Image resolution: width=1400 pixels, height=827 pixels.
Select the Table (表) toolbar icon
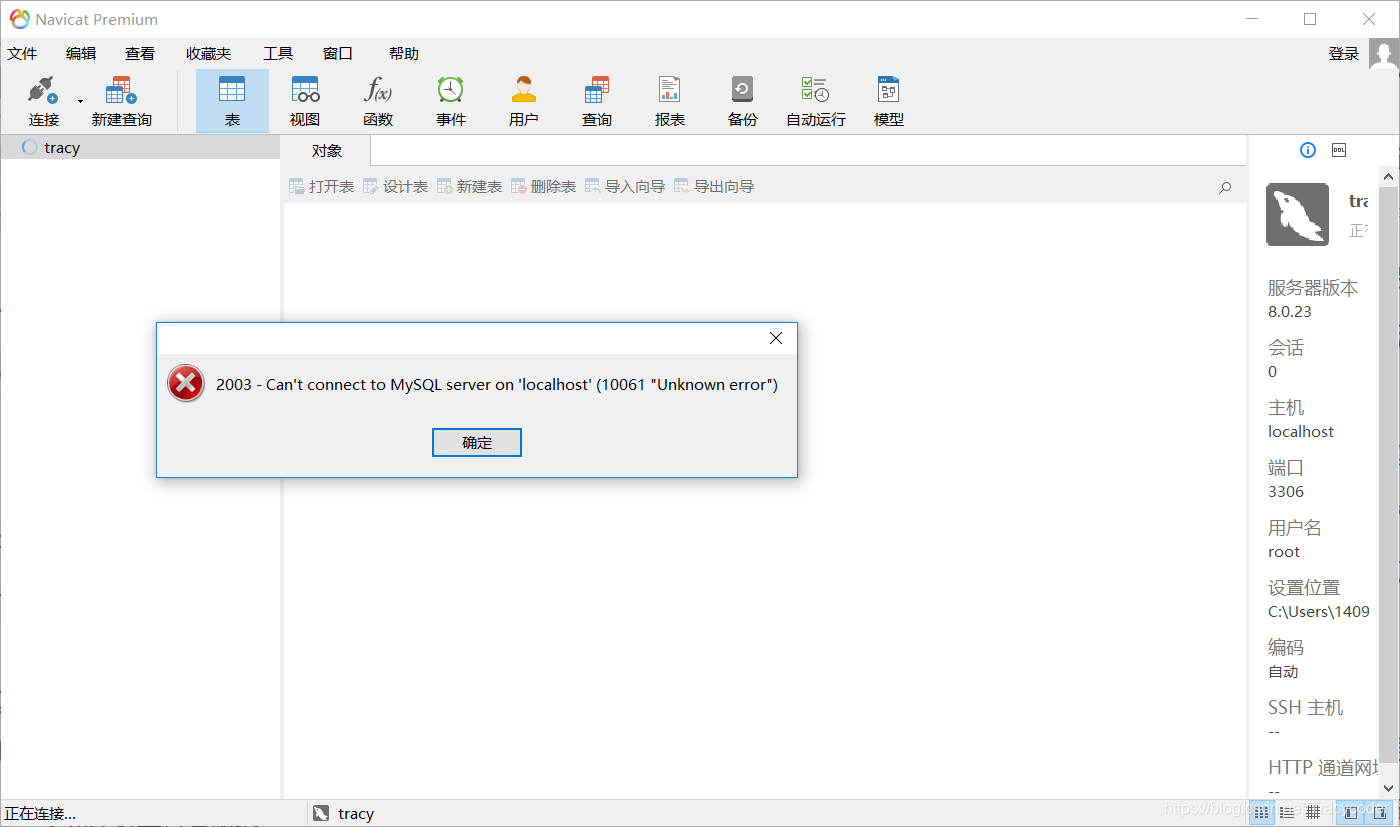232,101
